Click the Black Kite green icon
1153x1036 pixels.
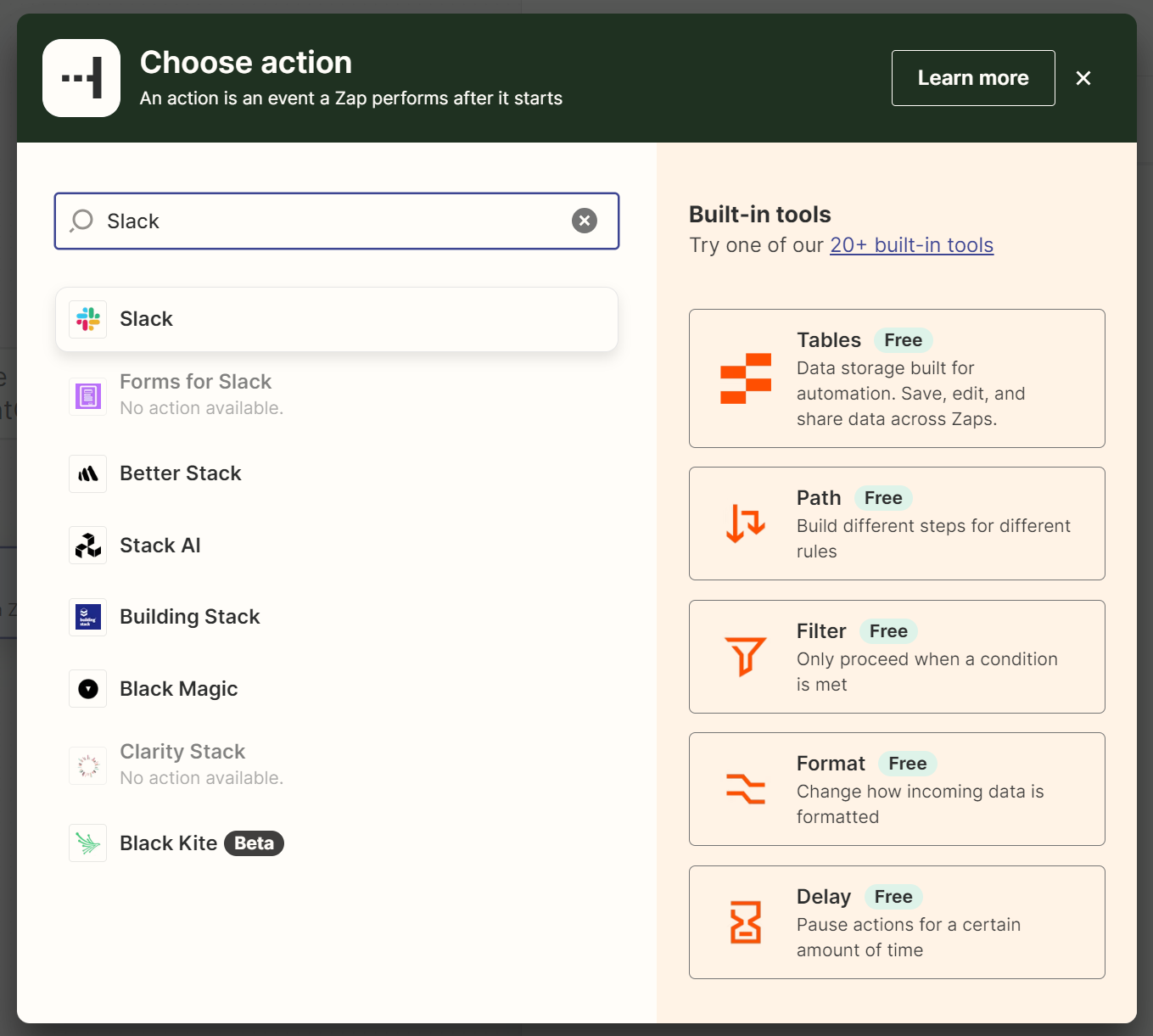tap(88, 843)
